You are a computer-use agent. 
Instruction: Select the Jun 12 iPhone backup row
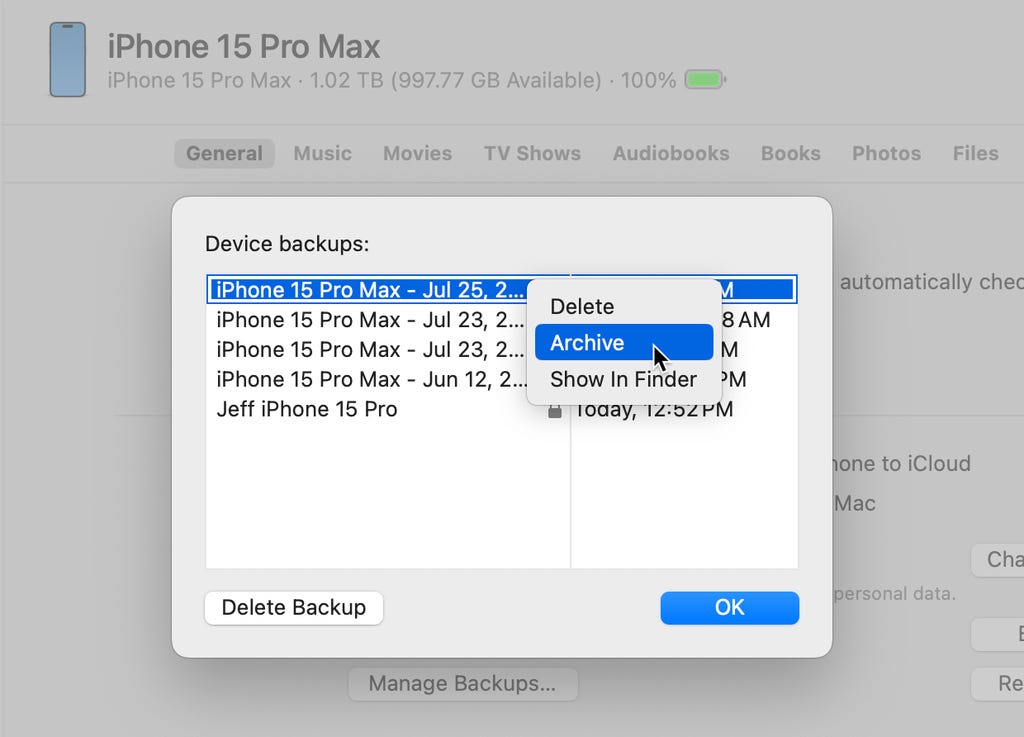370,379
